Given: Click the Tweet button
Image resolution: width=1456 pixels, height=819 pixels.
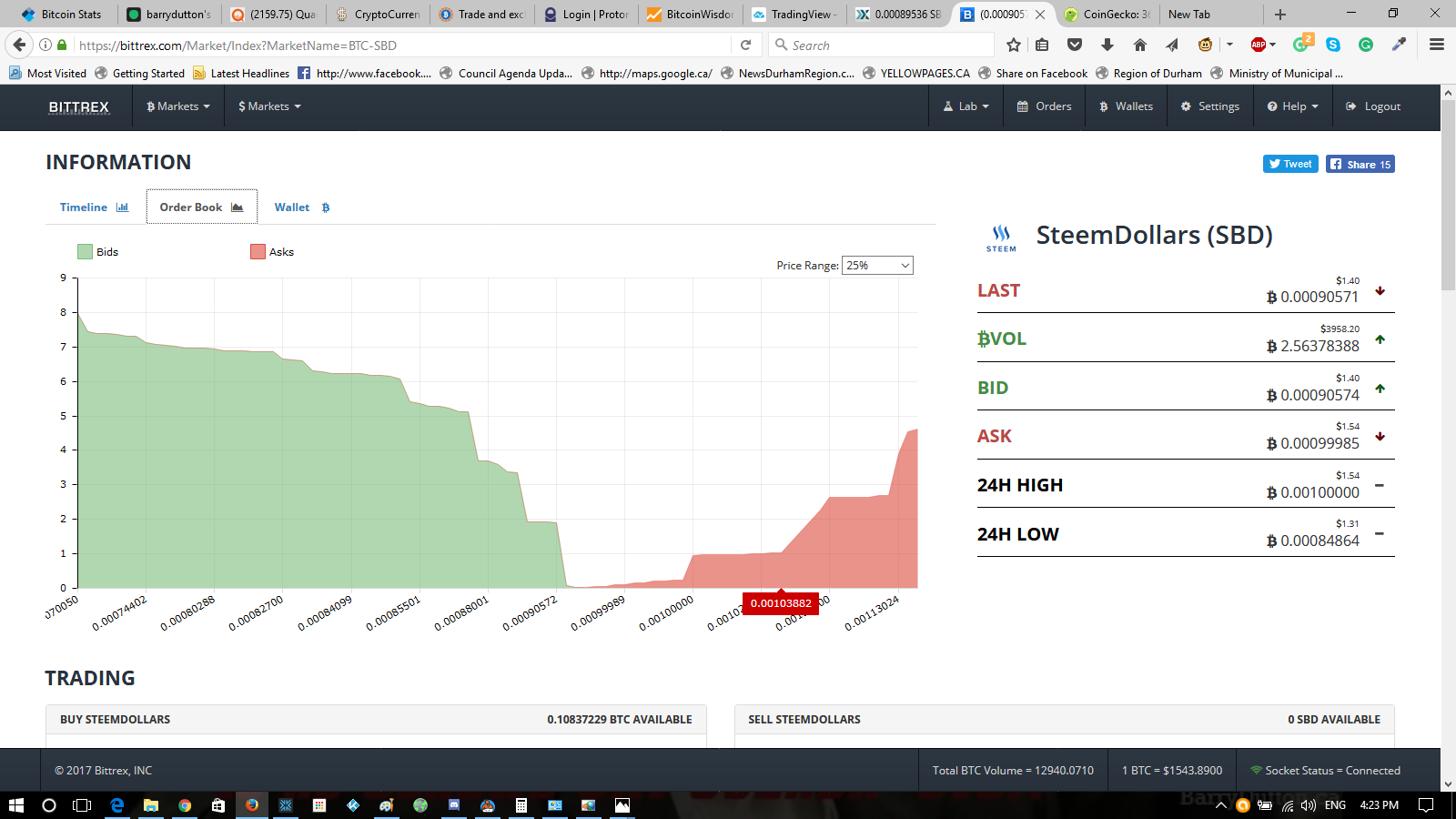Looking at the screenshot, I should (x=1290, y=164).
